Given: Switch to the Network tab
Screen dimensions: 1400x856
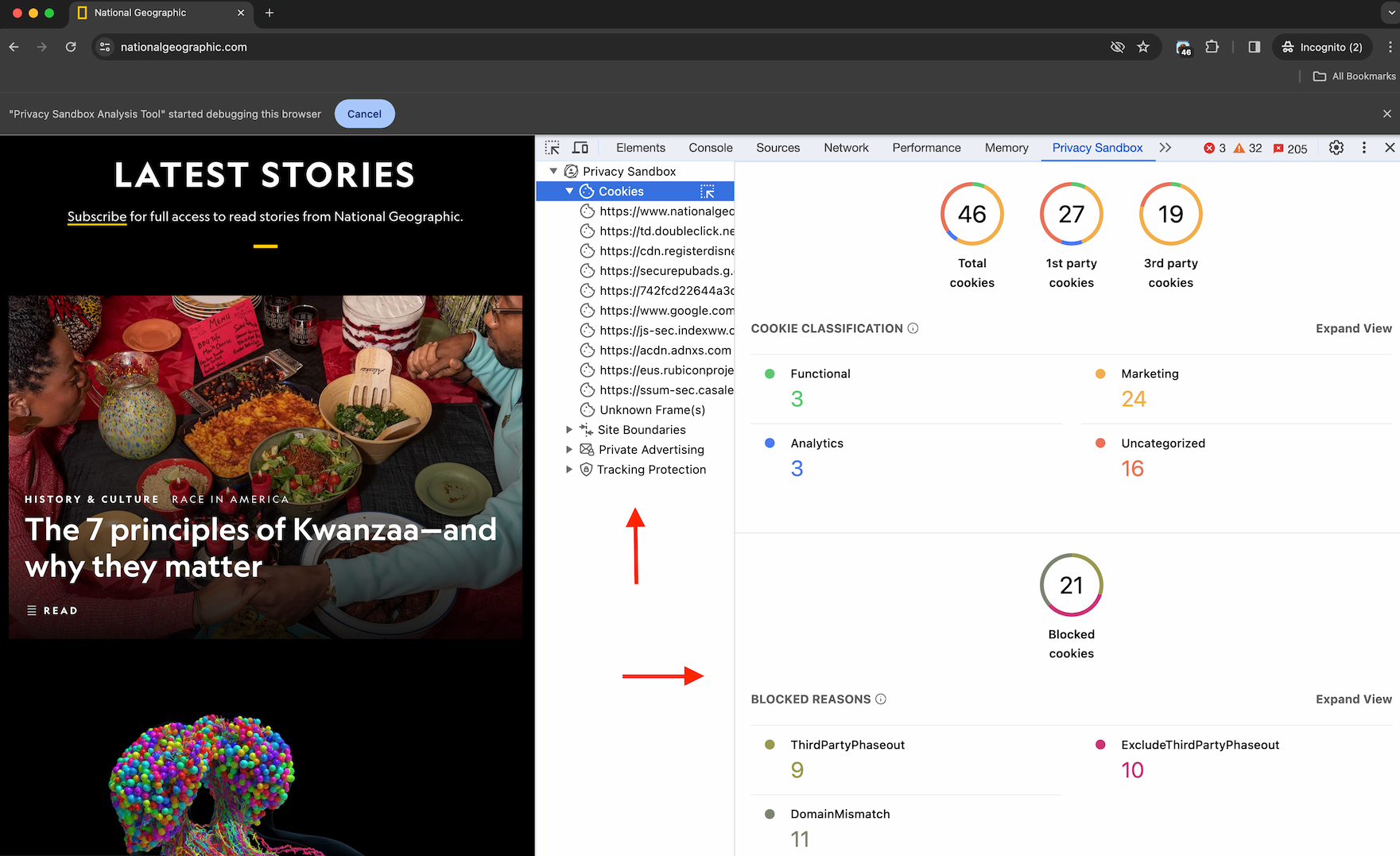Looking at the screenshot, I should click(846, 148).
